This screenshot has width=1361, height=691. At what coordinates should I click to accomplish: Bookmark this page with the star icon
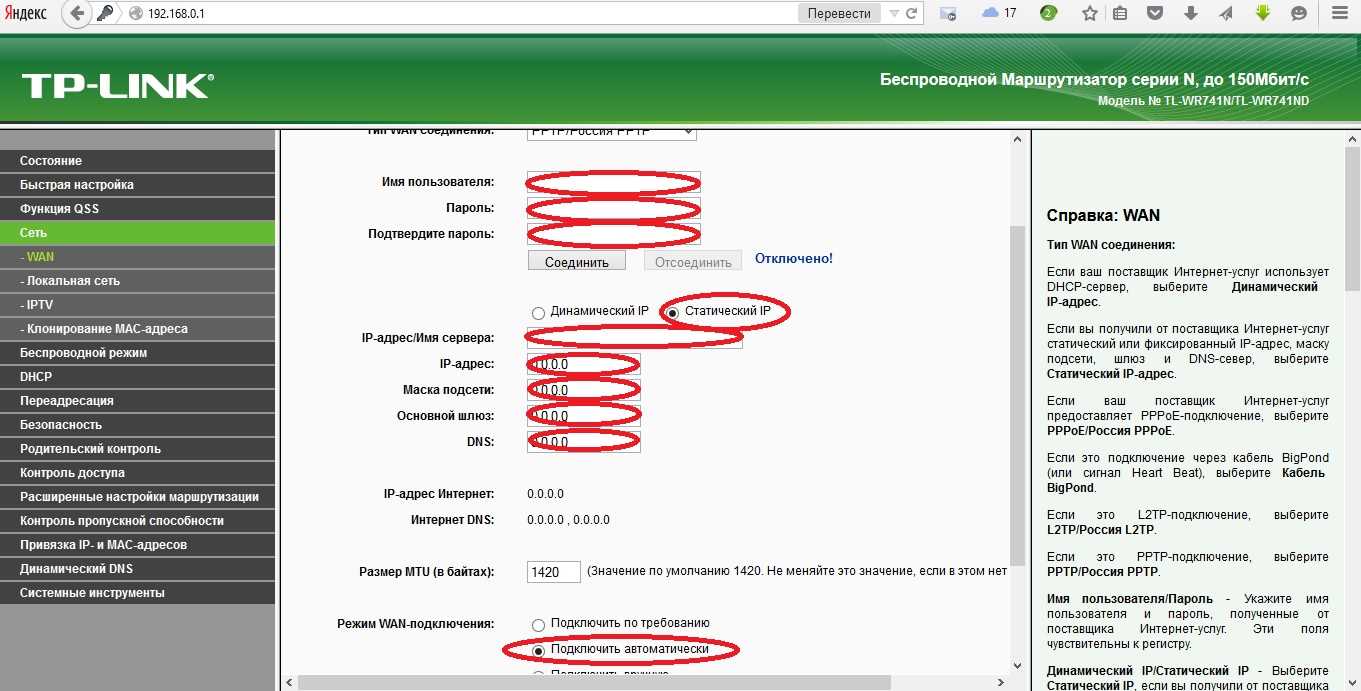1090,13
